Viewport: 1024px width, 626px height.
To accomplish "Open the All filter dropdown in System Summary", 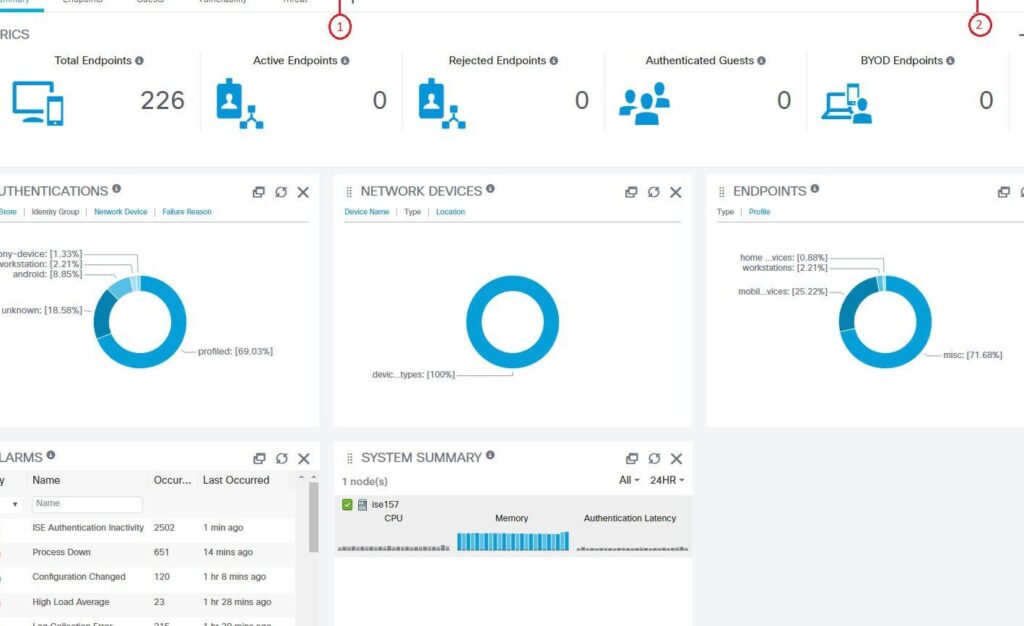I will coord(629,481).
